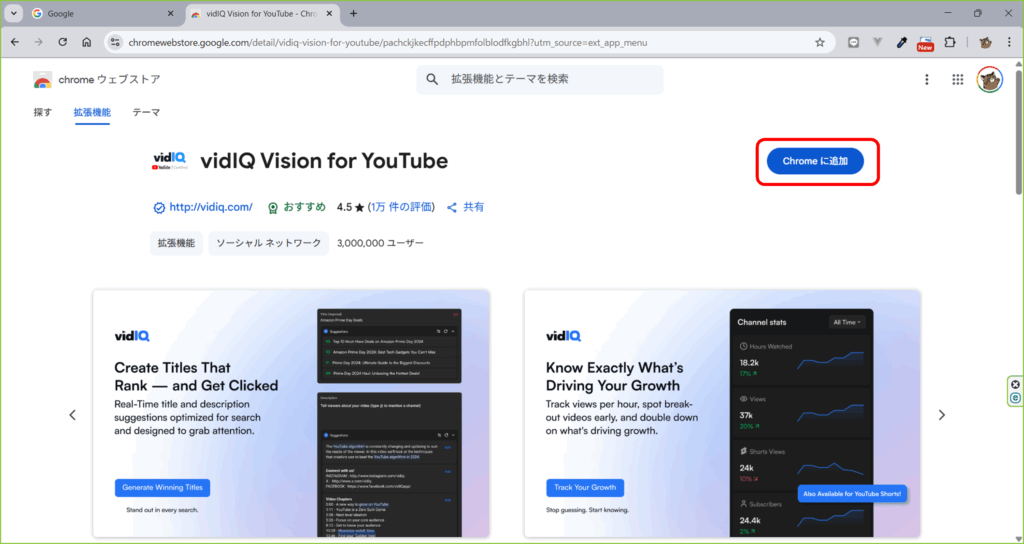The height and width of the screenshot is (544, 1024).
Task: Open Chrome's three-dot browser menu
Action: click(1010, 42)
